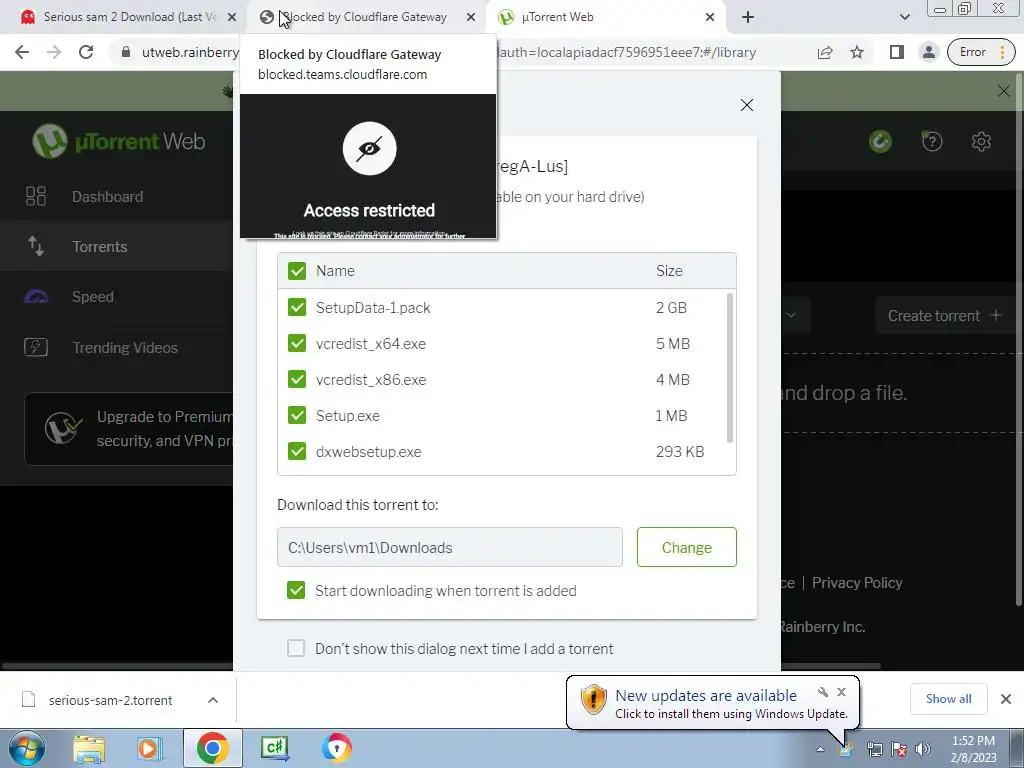1024x768 pixels.
Task: Expand serious-sam-2.torrent download options arrow
Action: tap(213, 700)
